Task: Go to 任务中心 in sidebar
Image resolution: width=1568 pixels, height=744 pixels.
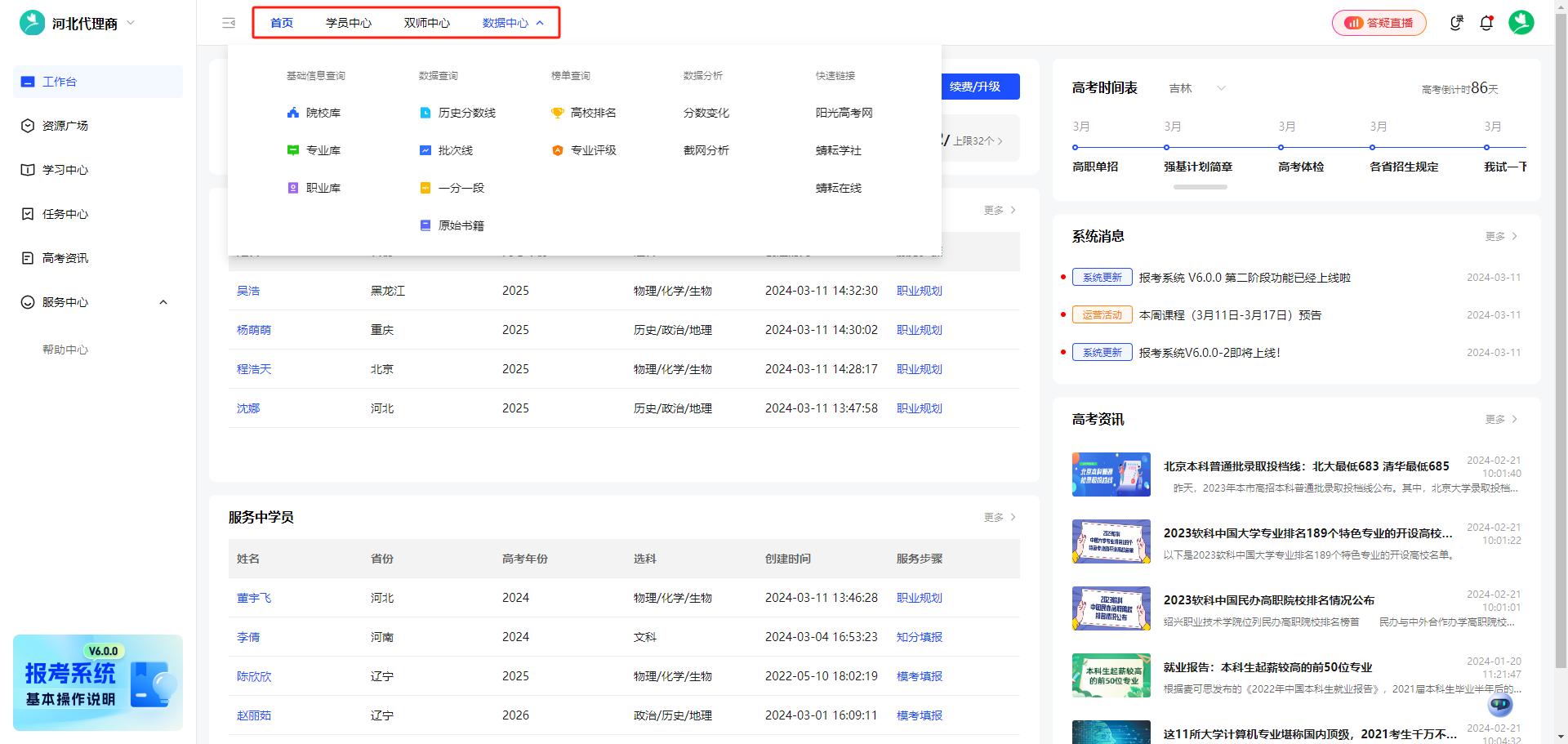Action: point(98,214)
